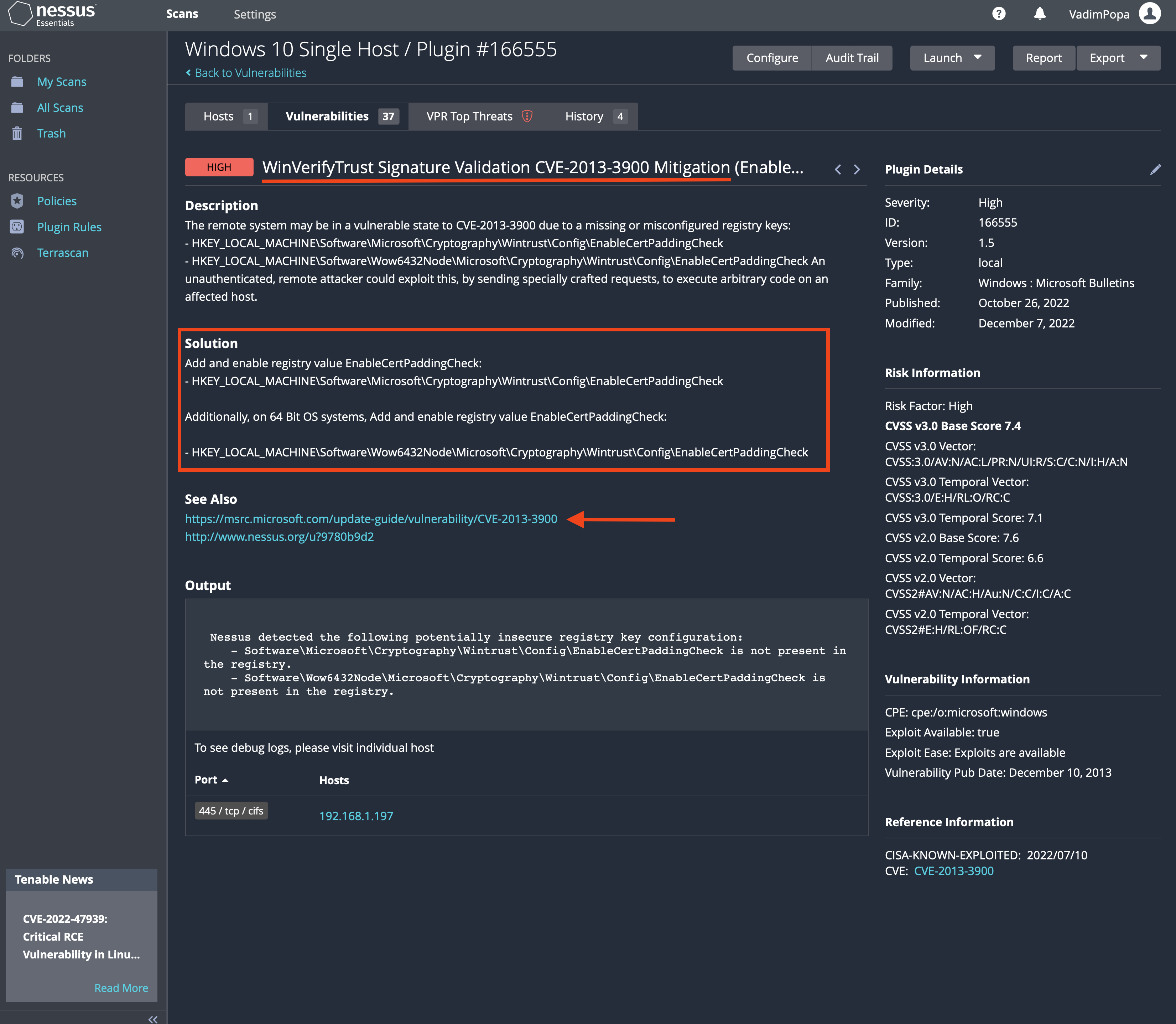Open the Scans menu

click(182, 14)
